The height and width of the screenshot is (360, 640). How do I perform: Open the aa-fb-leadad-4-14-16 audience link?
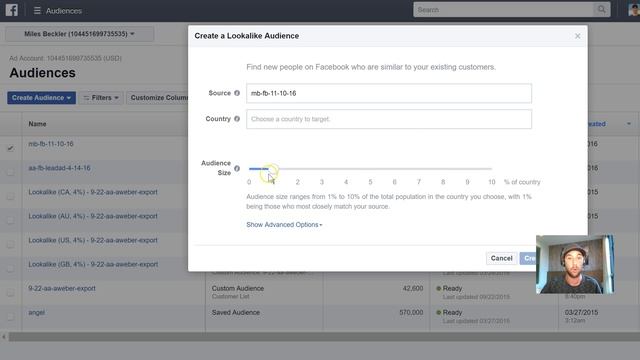click(x=60, y=168)
